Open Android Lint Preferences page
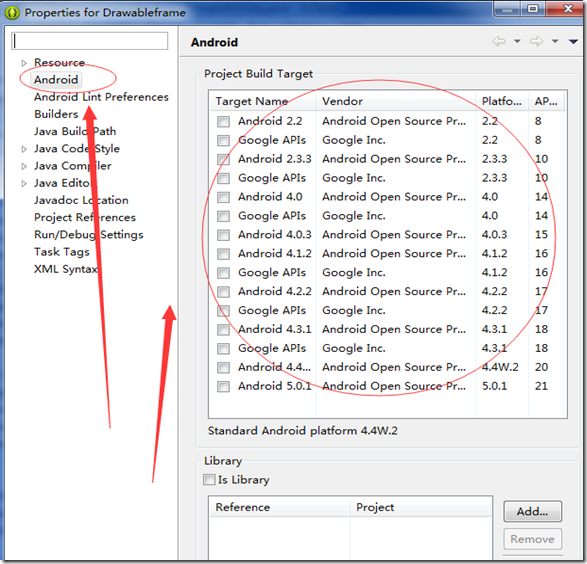Screen dimensions: 587x564 [x=101, y=97]
